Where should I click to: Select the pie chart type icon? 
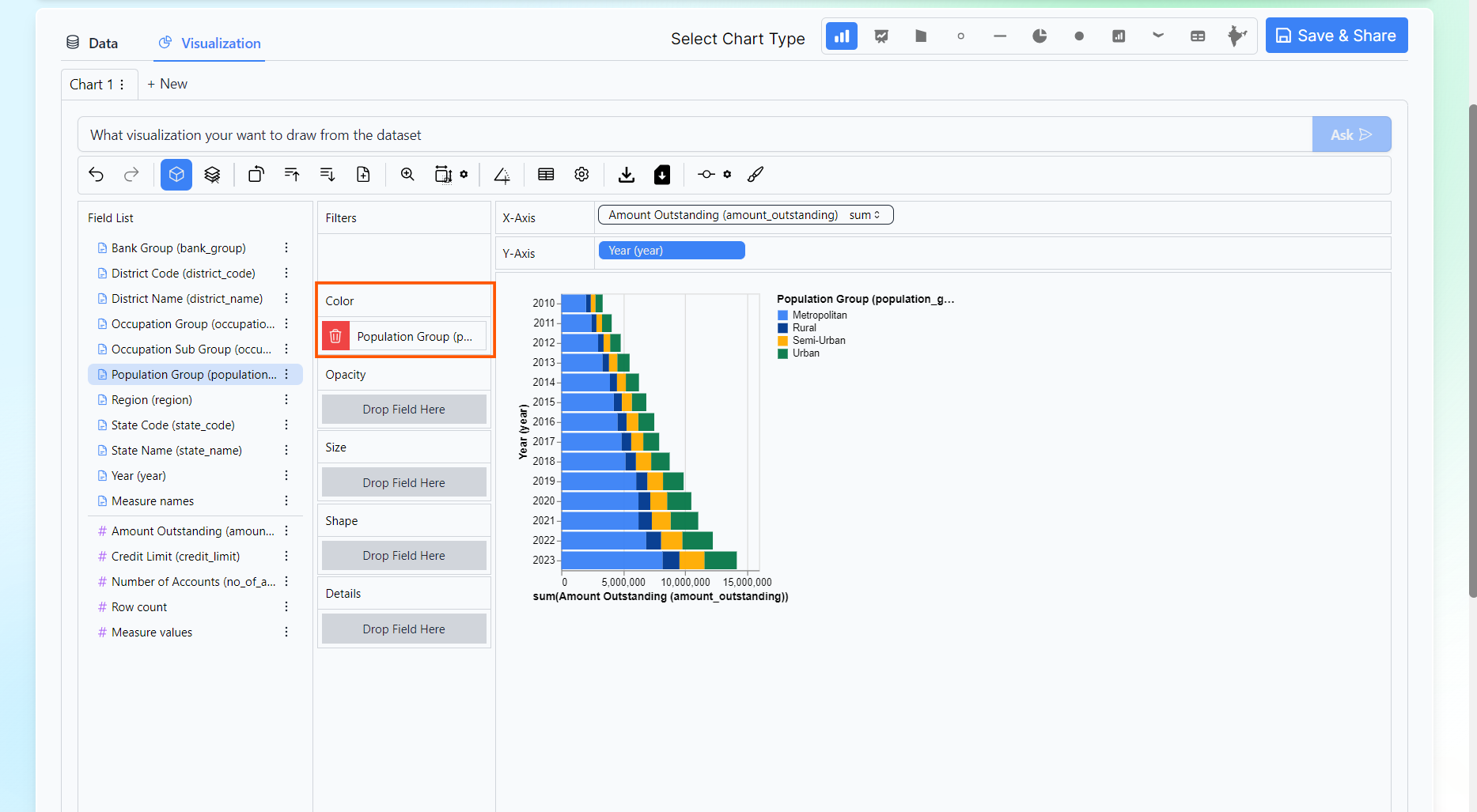tap(1040, 36)
